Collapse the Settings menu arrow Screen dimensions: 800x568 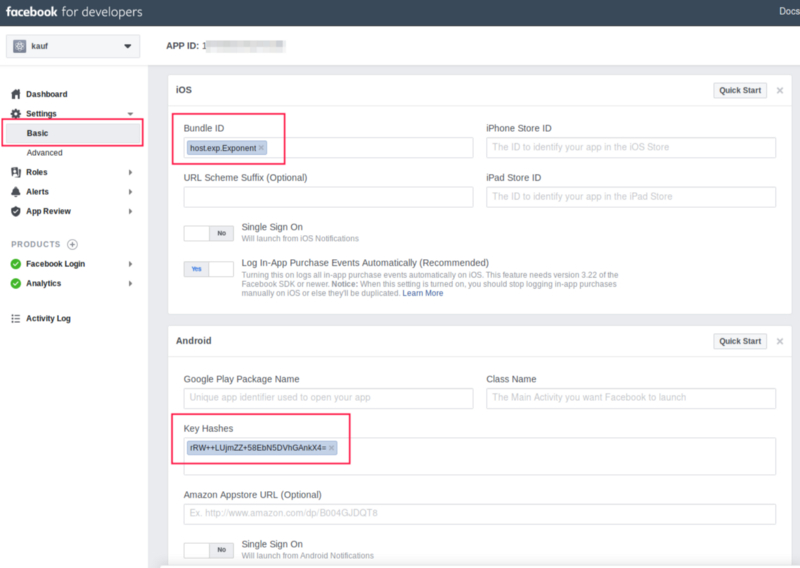(130, 114)
